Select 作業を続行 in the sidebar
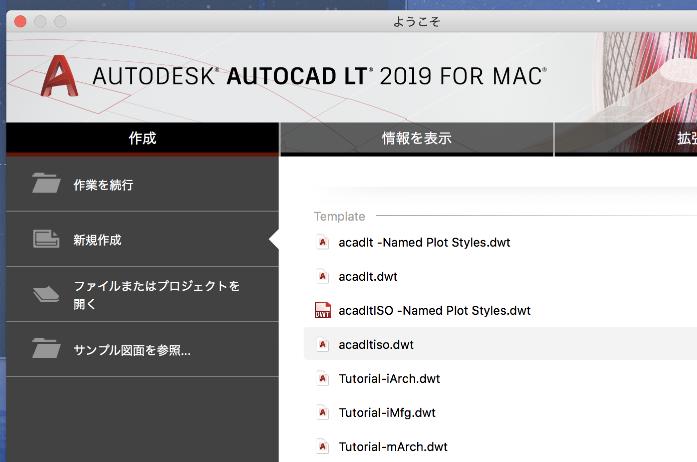 click(x=142, y=184)
